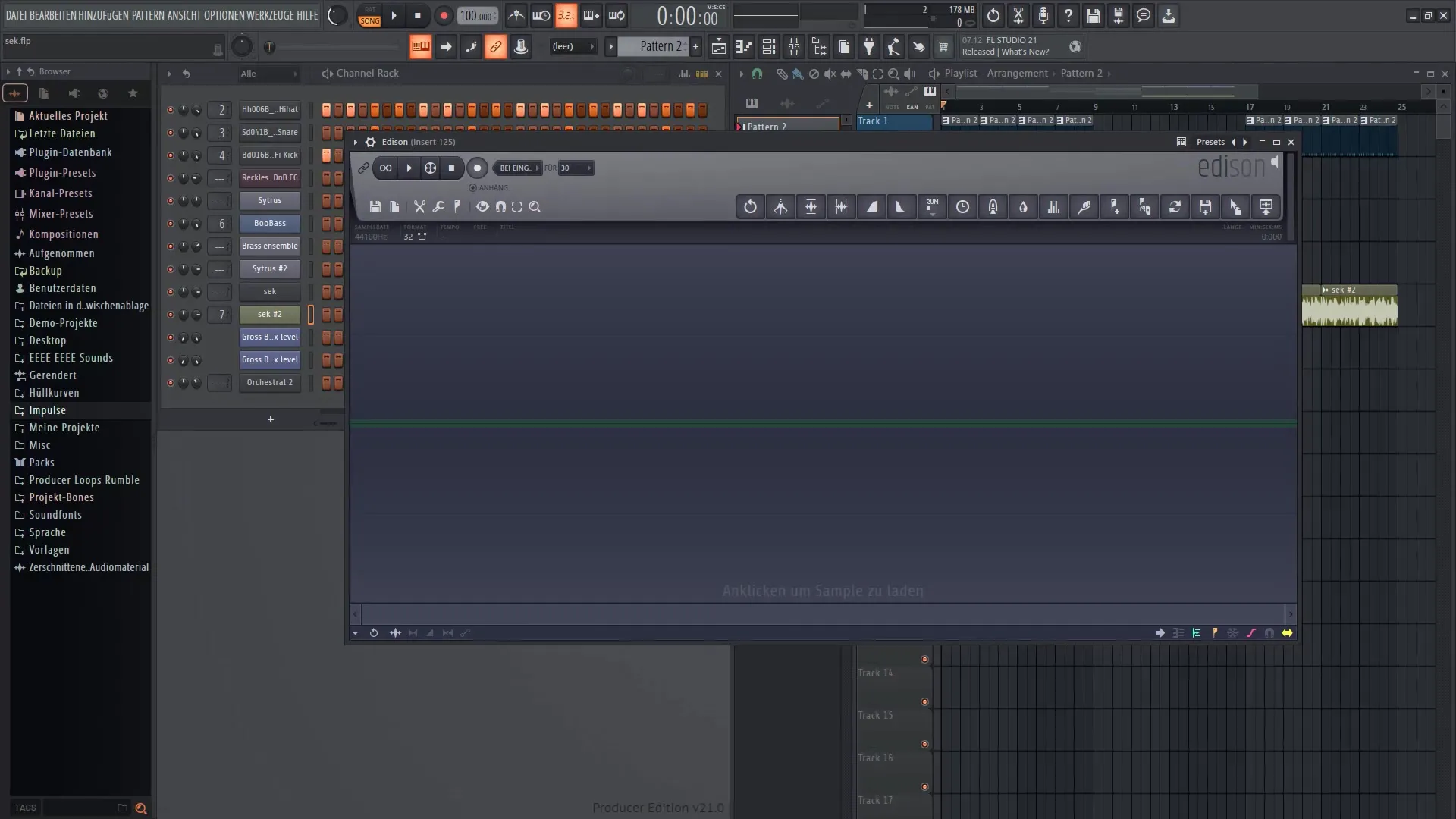Open the 'Alle' channel filter dropdown

pos(269,74)
